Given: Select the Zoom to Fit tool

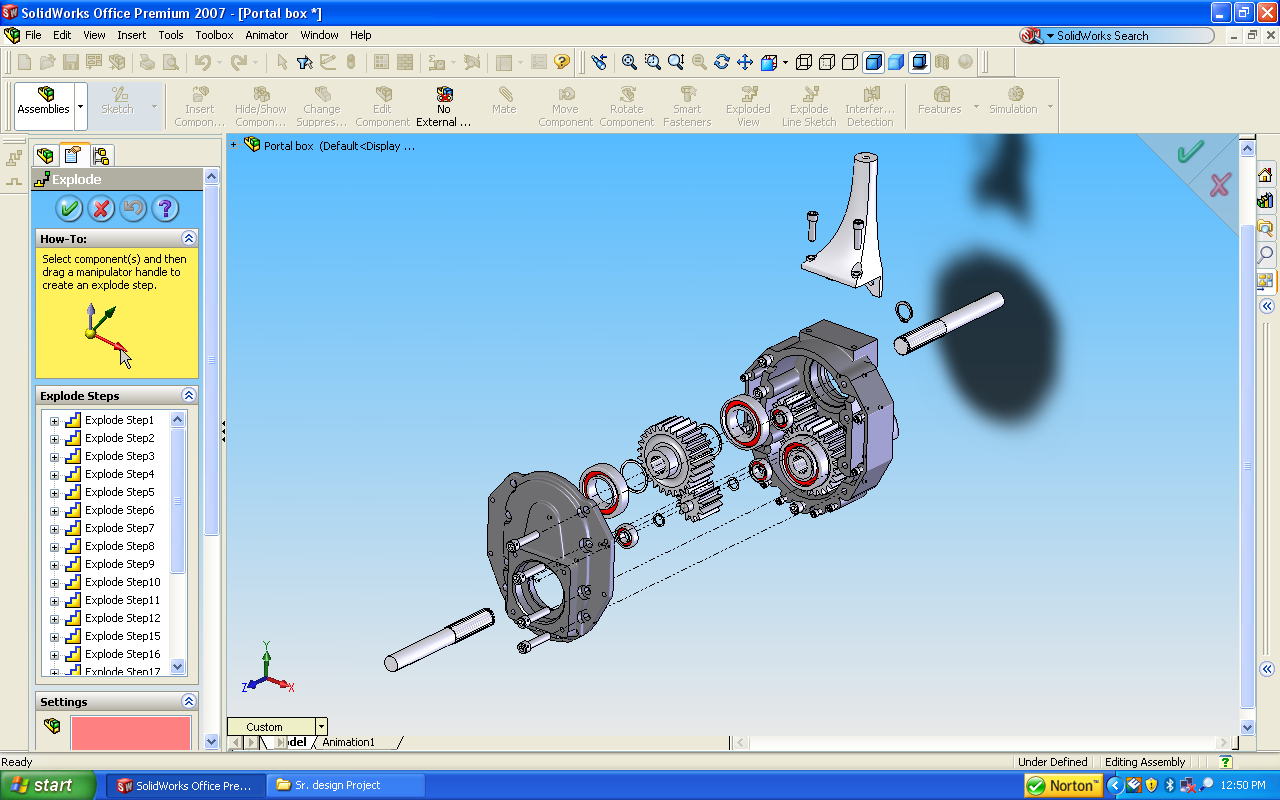Looking at the screenshot, I should (x=629, y=62).
